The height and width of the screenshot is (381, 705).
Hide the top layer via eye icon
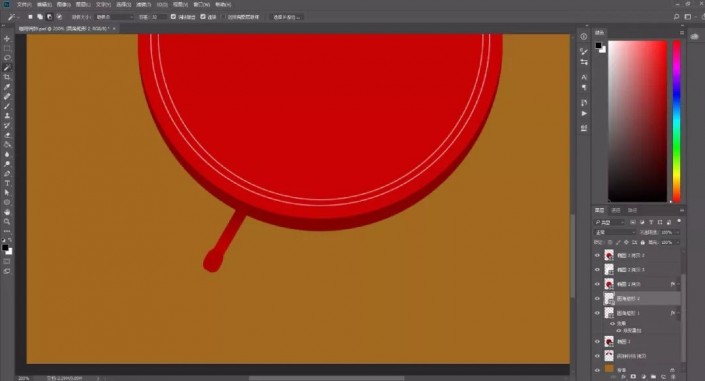coord(597,255)
